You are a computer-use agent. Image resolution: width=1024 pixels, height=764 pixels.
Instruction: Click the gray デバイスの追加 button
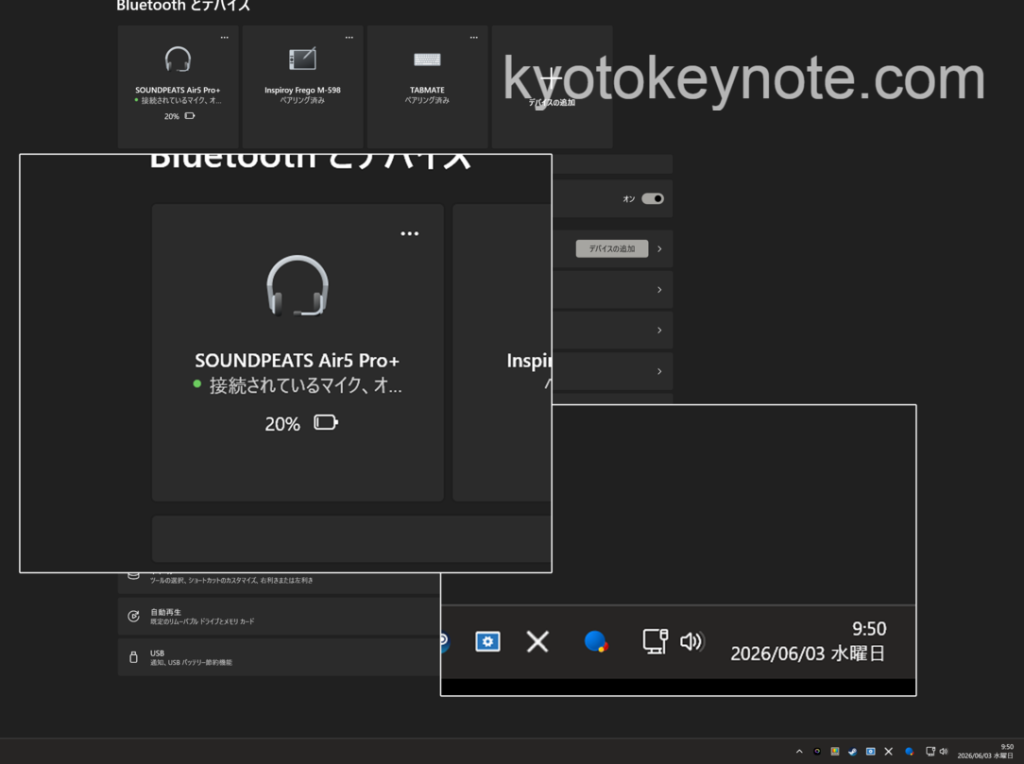click(x=612, y=249)
